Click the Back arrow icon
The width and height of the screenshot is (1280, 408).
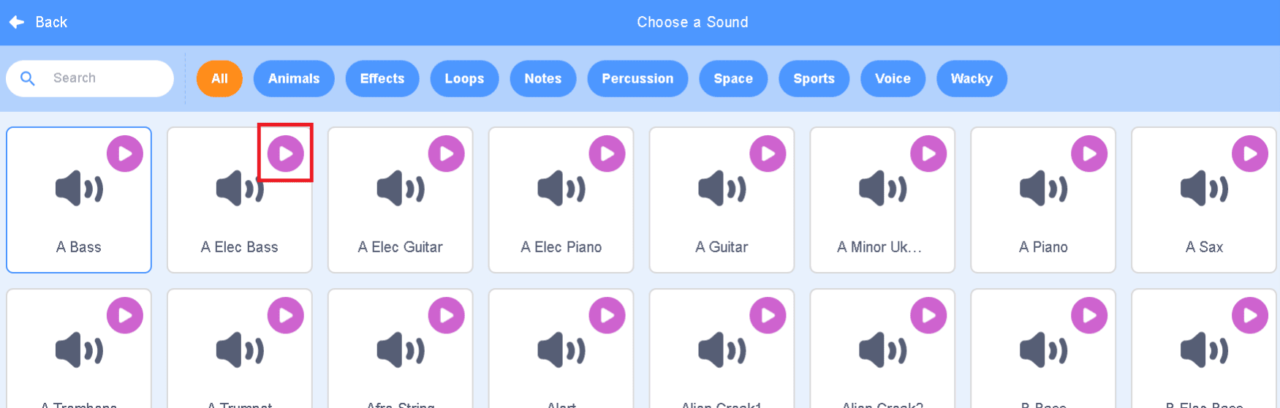pos(17,22)
